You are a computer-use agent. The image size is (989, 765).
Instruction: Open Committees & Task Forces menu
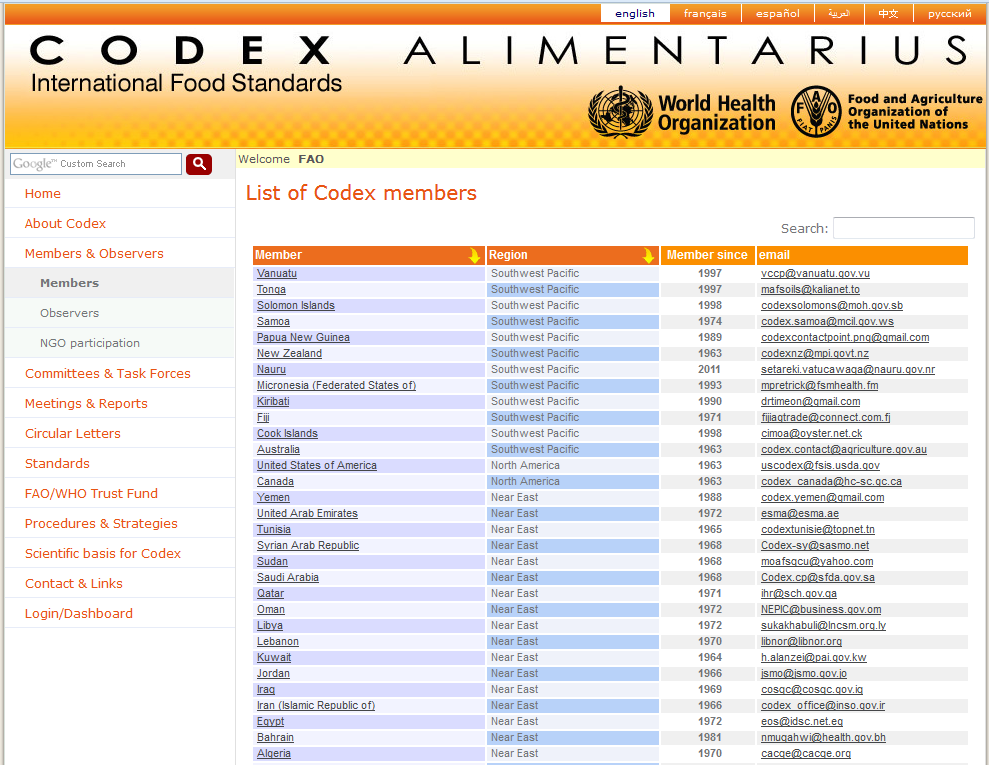pos(107,373)
